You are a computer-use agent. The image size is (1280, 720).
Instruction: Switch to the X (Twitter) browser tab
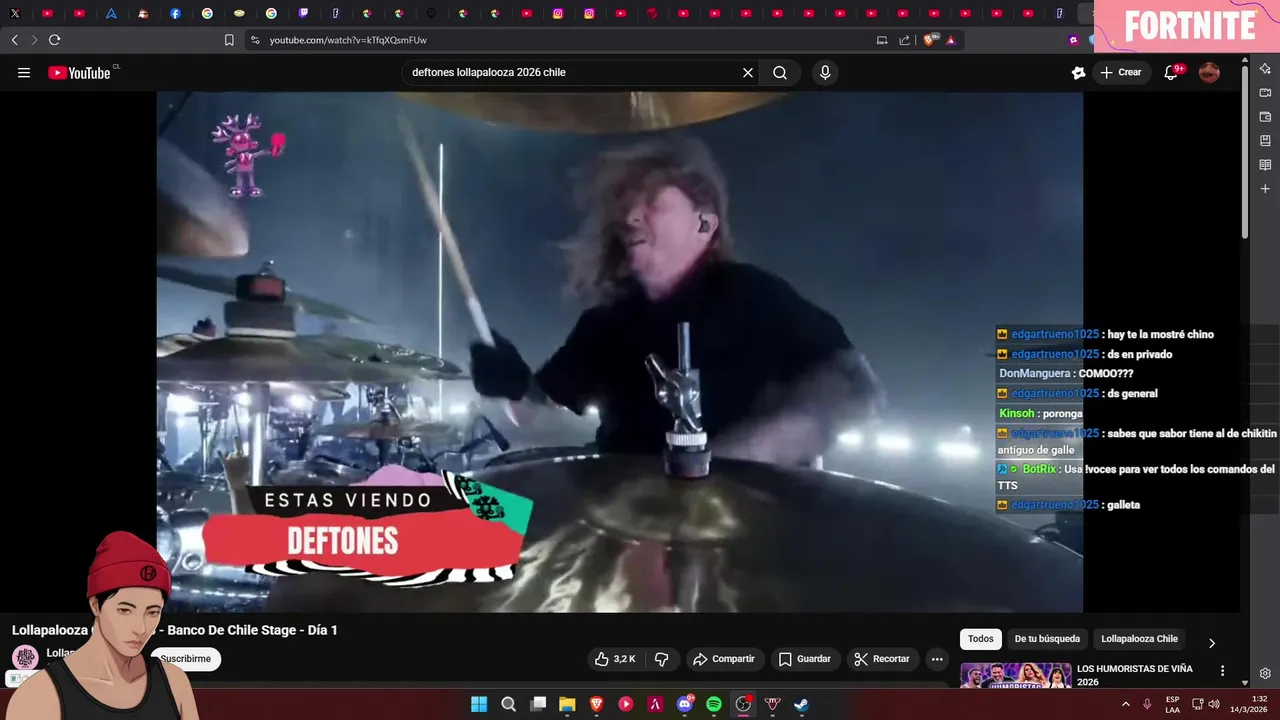point(15,13)
